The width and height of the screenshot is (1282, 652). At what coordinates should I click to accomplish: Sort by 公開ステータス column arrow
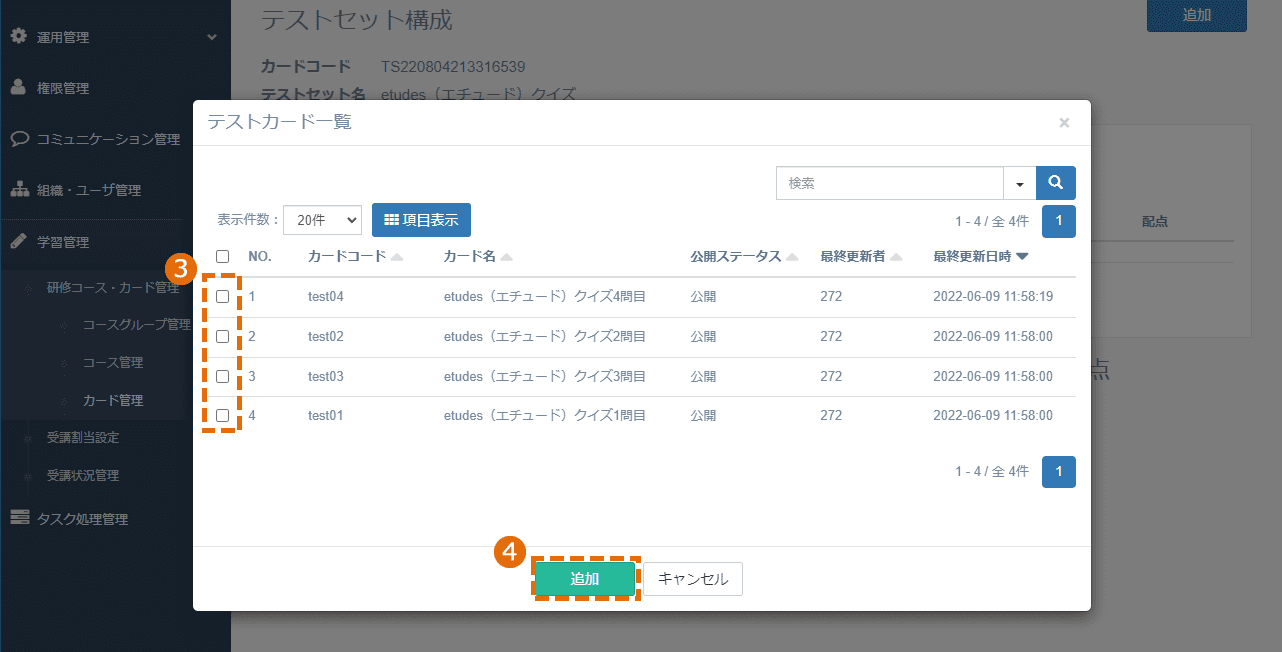tap(792, 257)
